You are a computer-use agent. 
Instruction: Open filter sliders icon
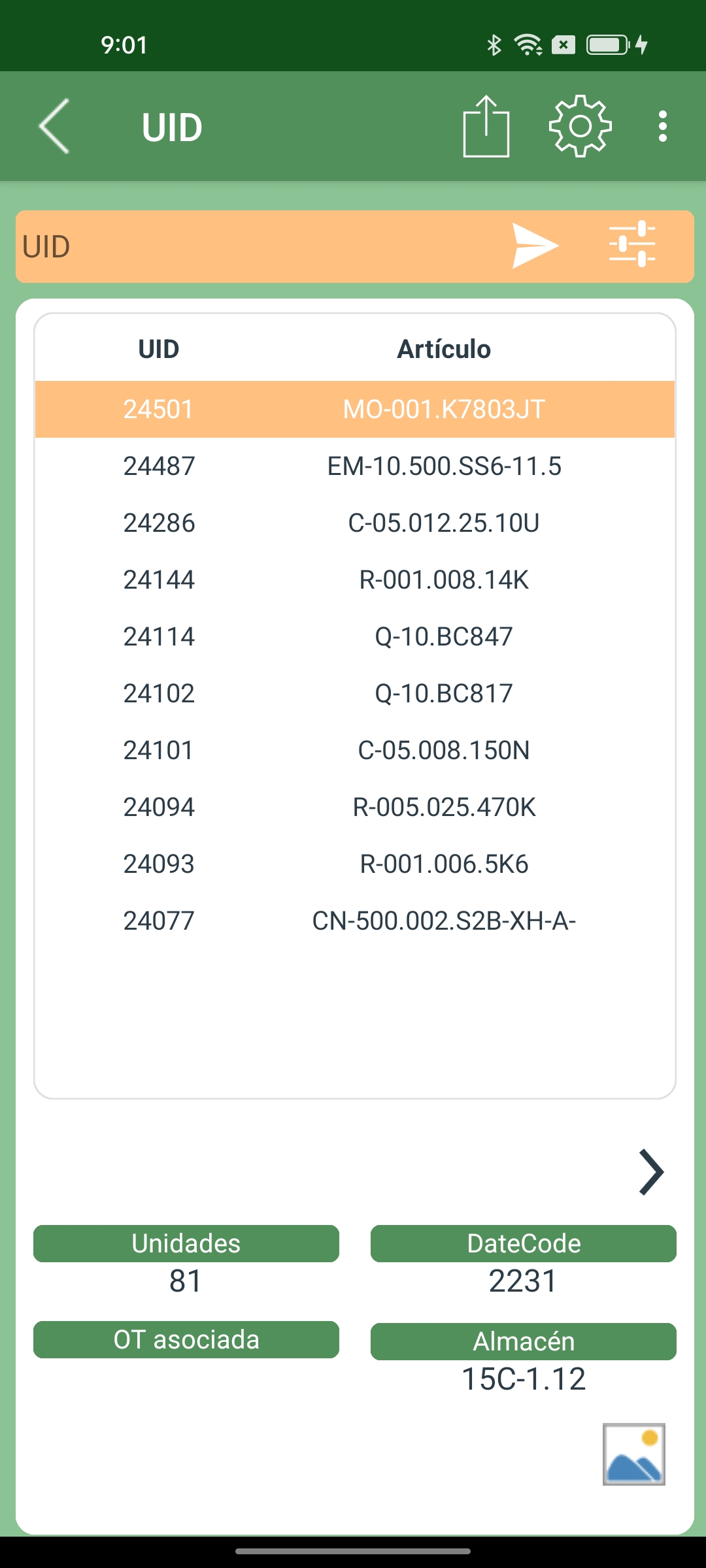[x=632, y=244]
